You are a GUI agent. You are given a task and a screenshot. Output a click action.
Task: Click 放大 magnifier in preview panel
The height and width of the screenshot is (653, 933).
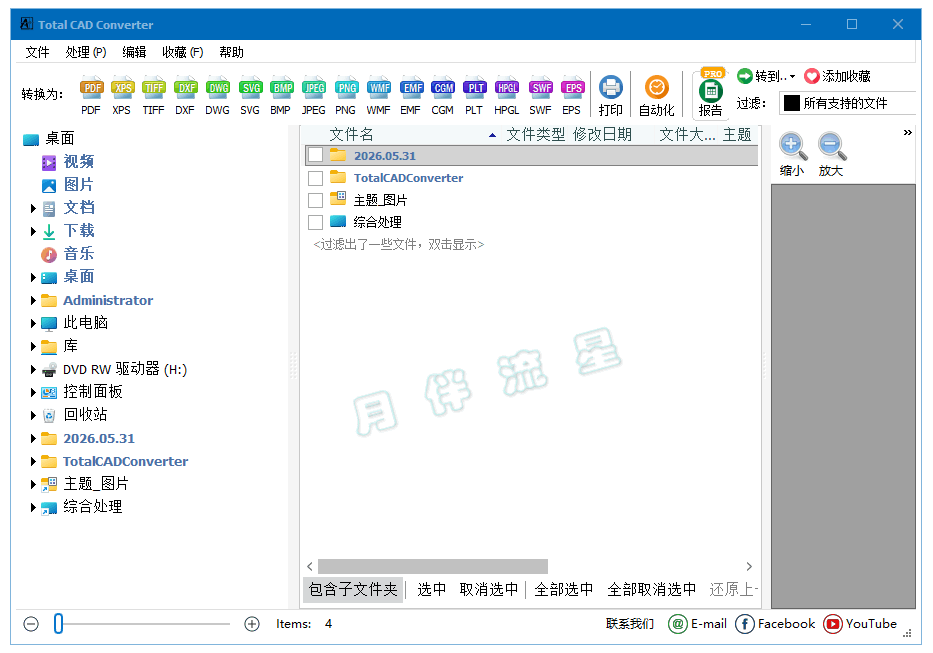(x=831, y=154)
